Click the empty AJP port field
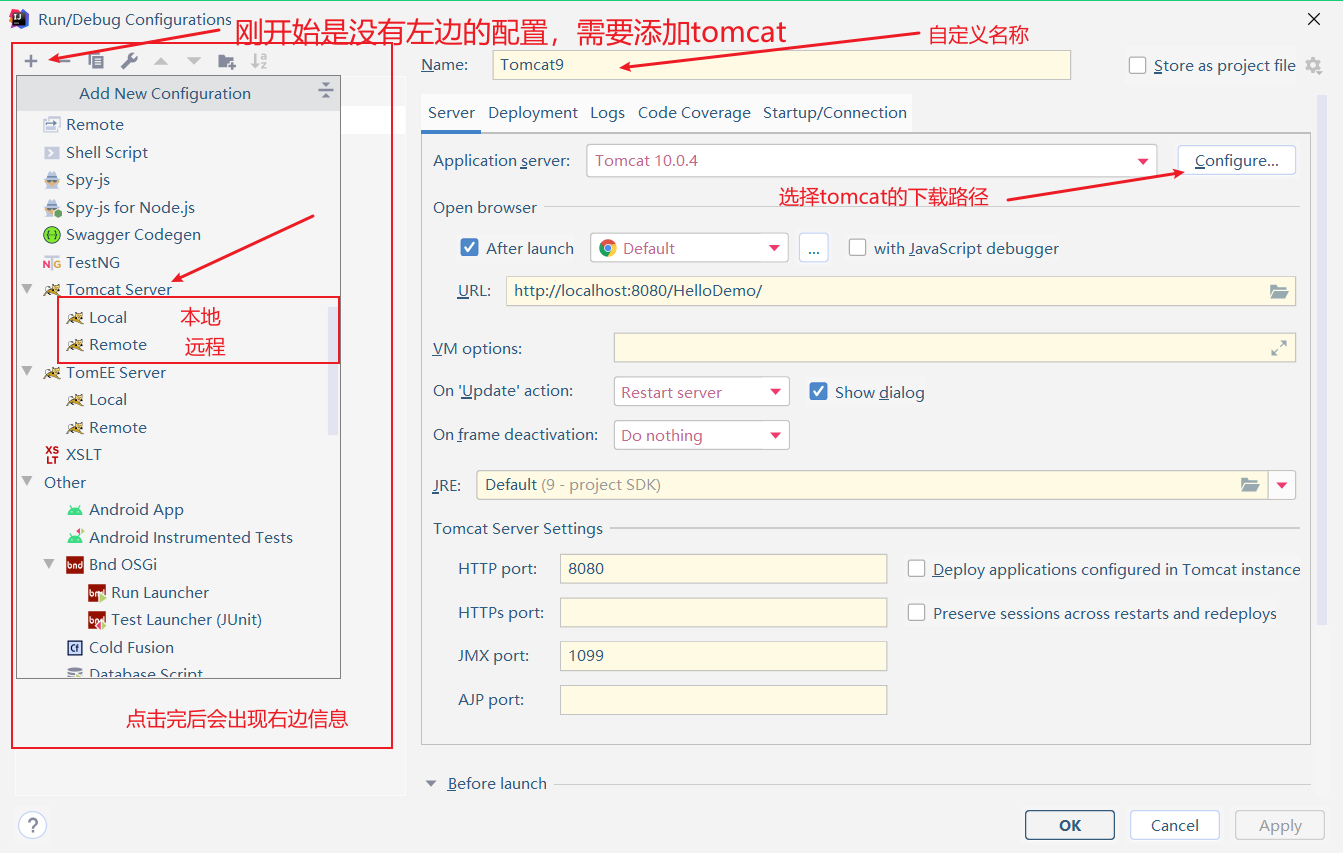 pyautogui.click(x=723, y=700)
